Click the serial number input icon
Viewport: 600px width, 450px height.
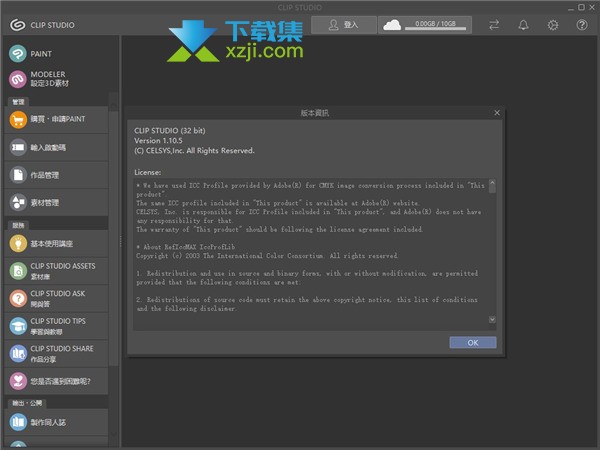(18, 148)
